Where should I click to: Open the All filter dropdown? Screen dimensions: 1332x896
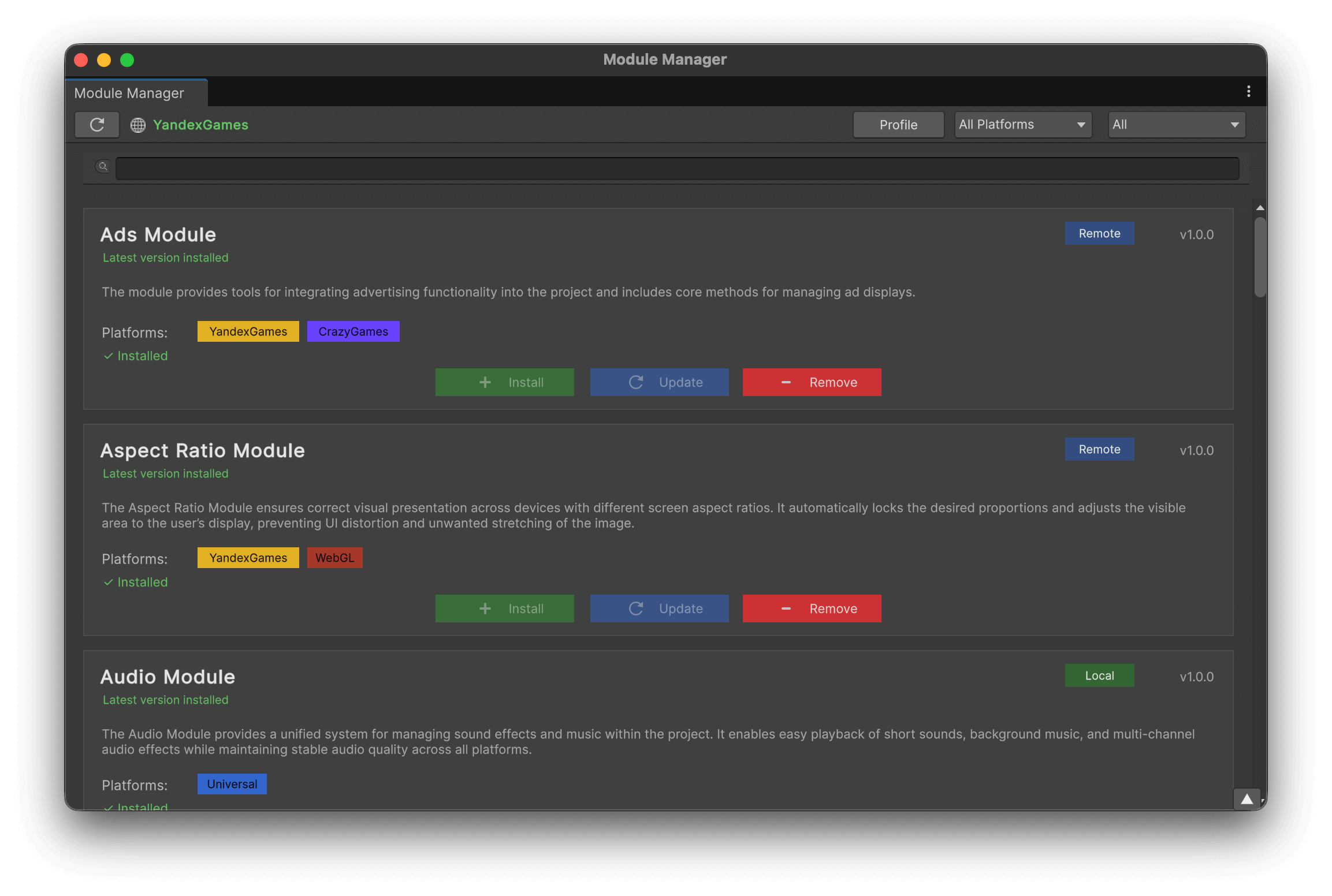point(1176,124)
